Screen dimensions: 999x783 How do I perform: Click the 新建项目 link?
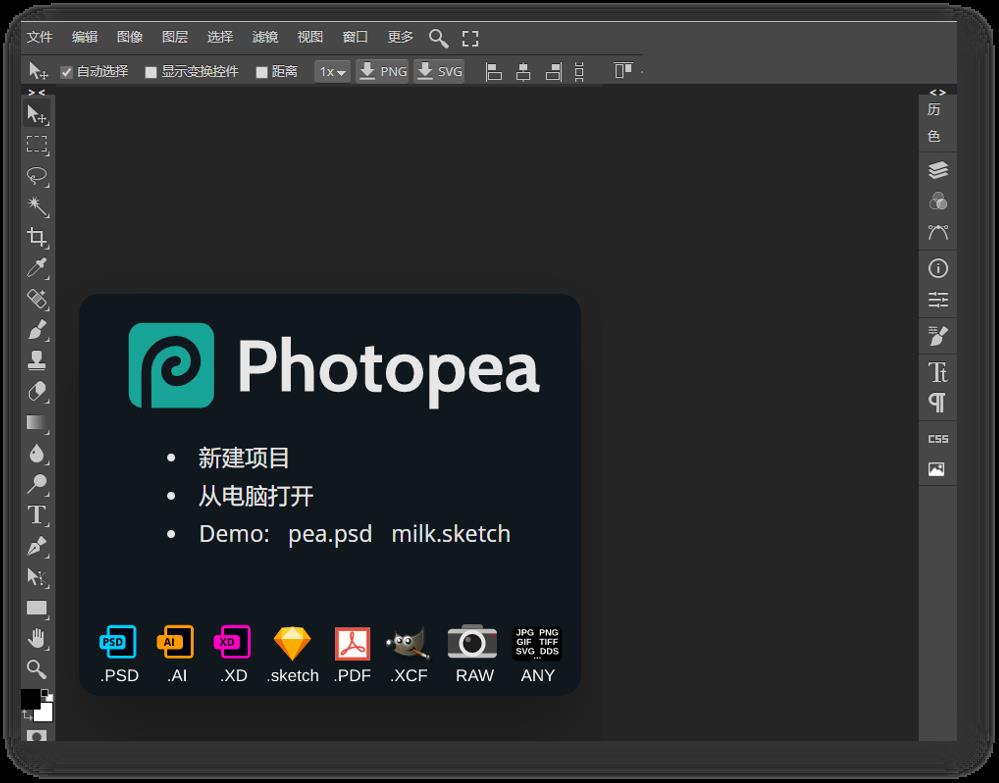(243, 458)
